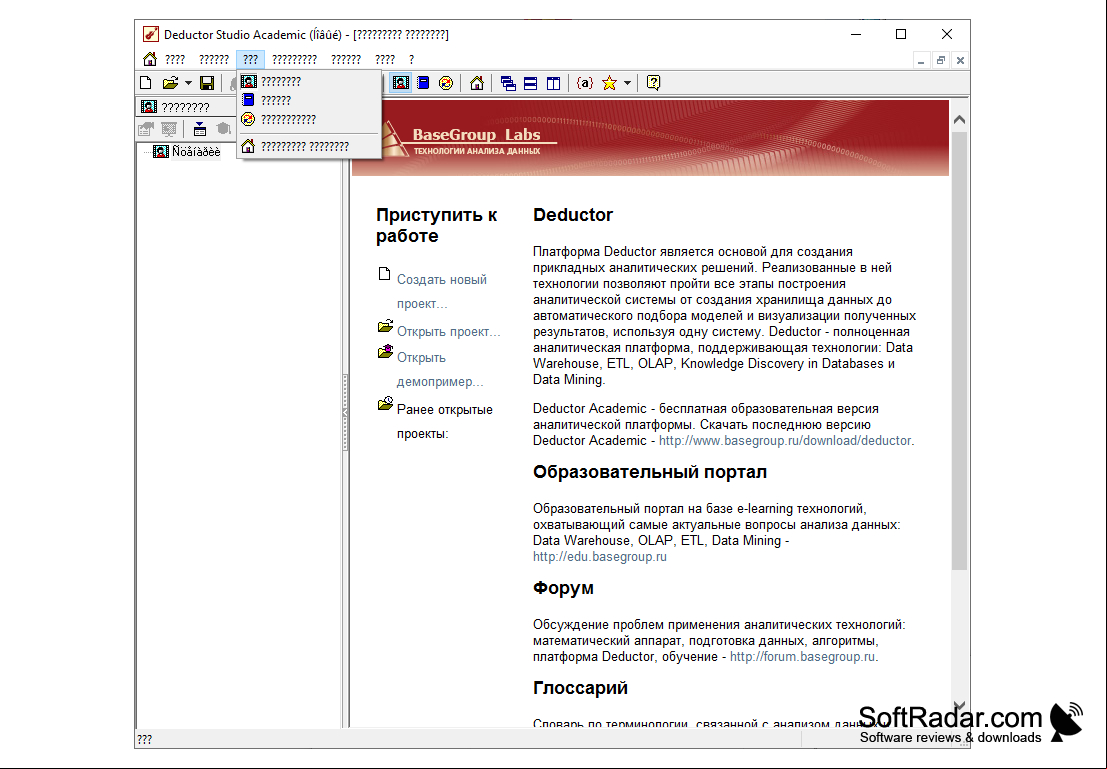
Task: Cascade windows using the overlapping windows icon
Action: coord(508,83)
